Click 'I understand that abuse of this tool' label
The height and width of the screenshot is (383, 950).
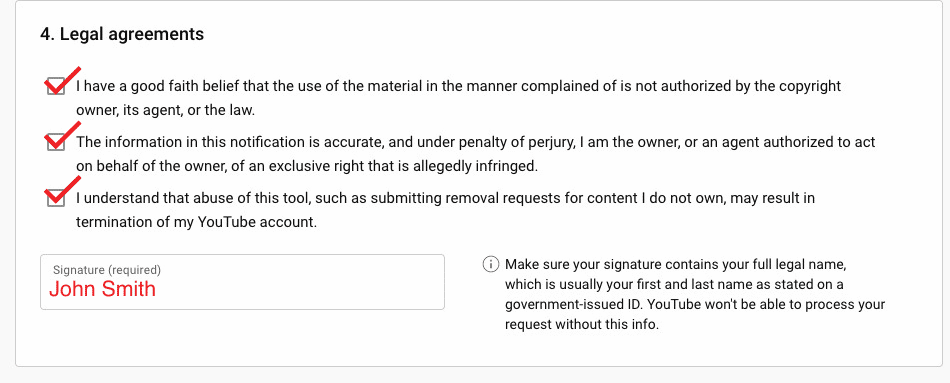(445, 198)
